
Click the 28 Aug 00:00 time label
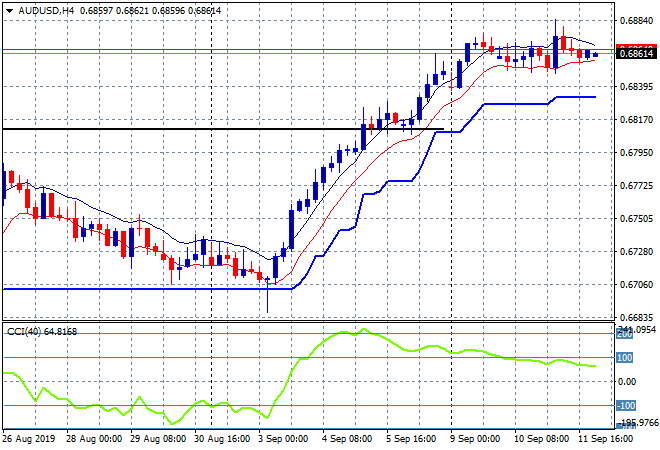[x=94, y=439]
